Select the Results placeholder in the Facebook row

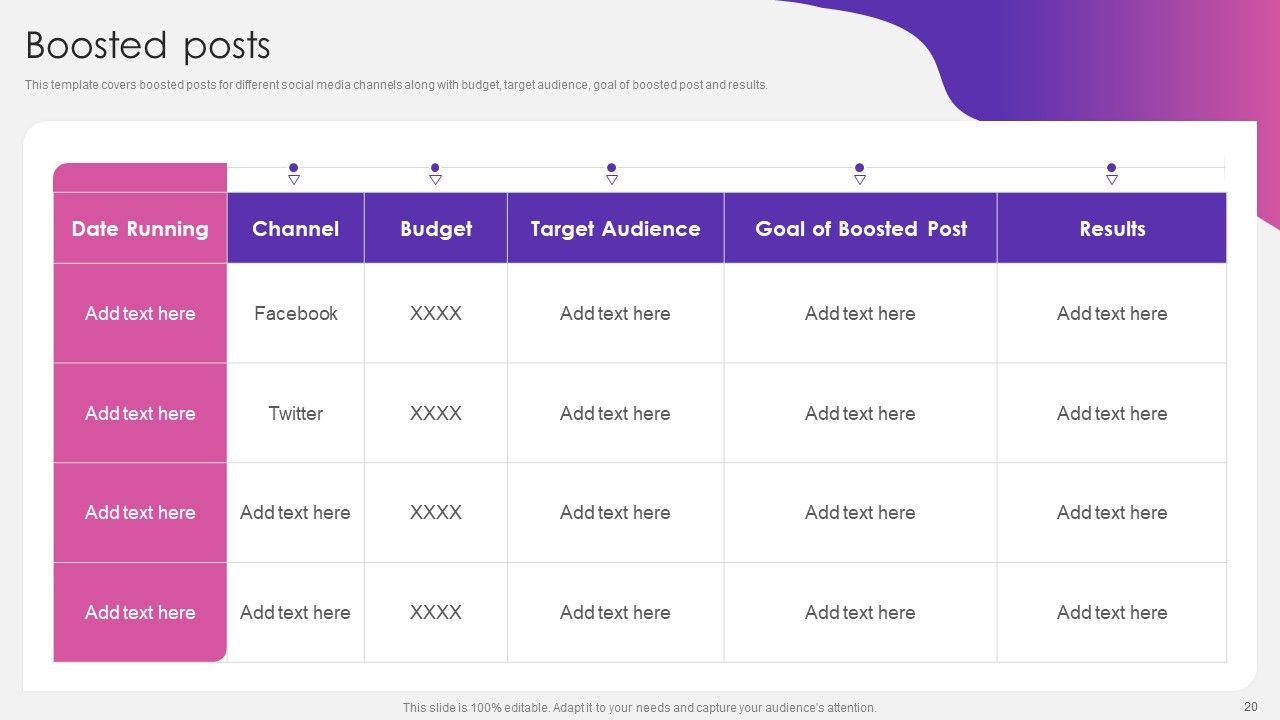[1112, 313]
